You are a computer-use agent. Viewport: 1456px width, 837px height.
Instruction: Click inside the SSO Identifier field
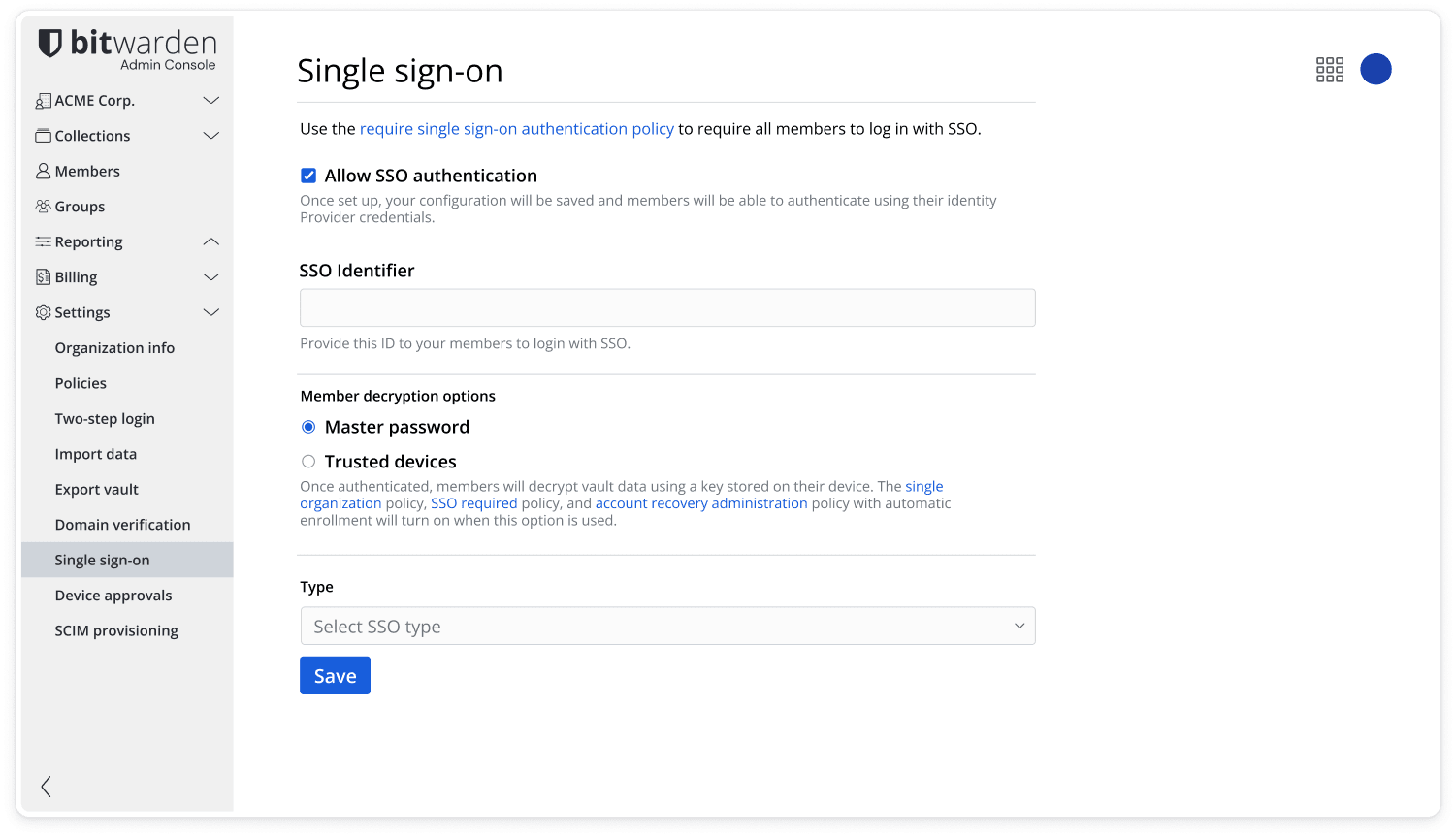[667, 306]
